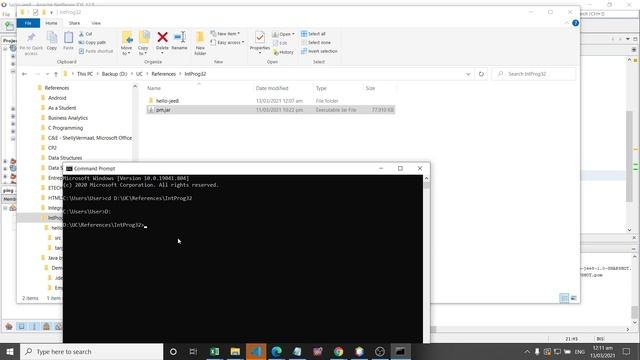Click the Rename icon in Organize group

point(180,41)
